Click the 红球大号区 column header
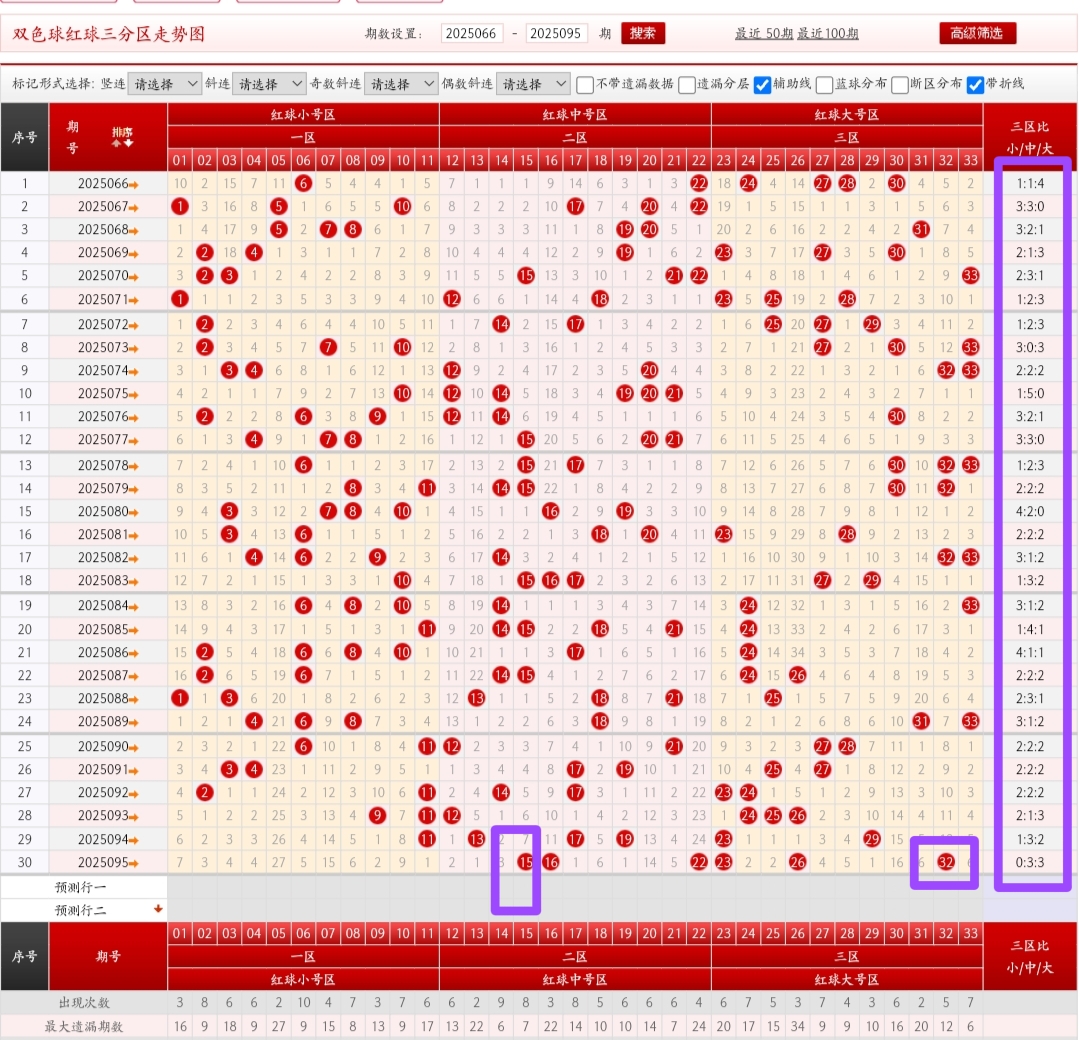 (x=847, y=114)
